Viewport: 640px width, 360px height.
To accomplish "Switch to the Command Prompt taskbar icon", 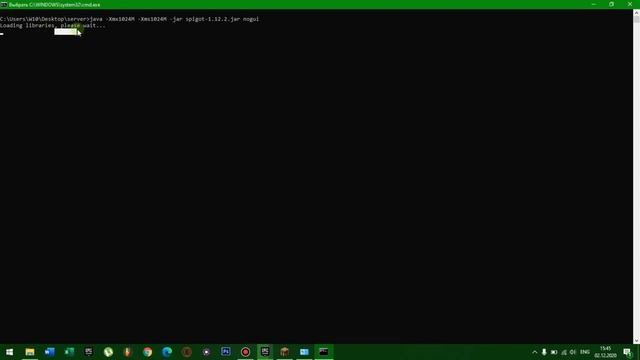I will (324, 352).
